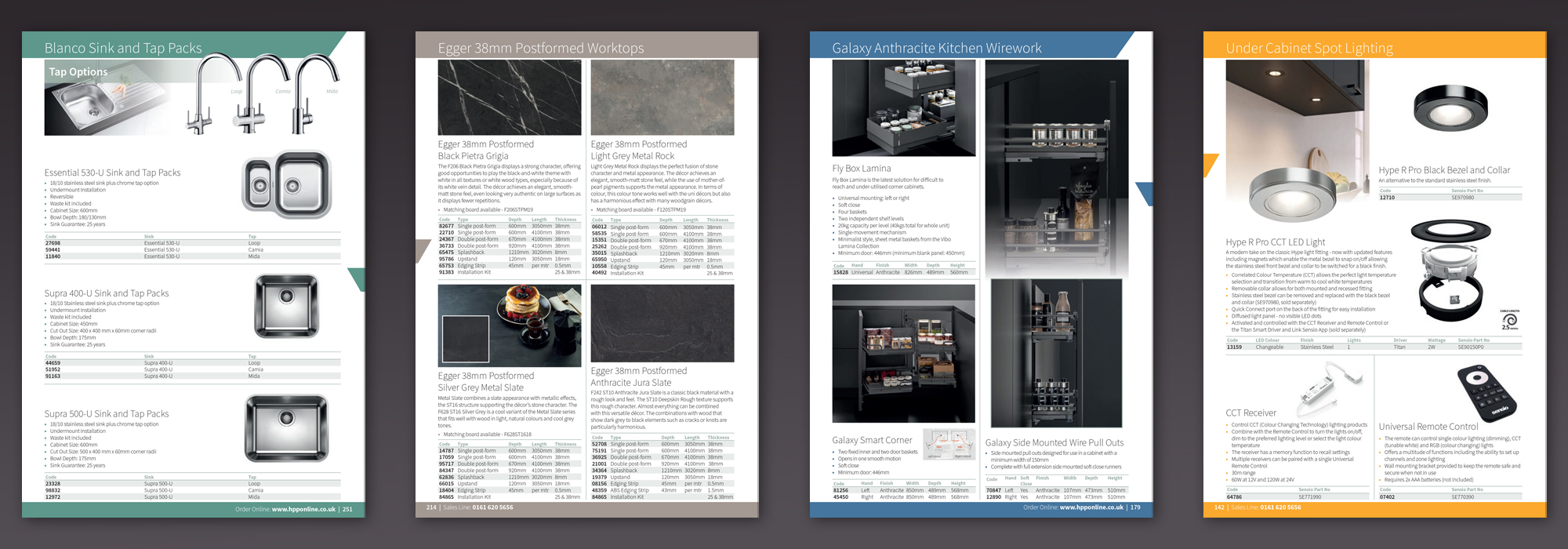The image size is (1568, 549).
Task: Select 'Essential 530-U Sink and Tap Packs' heading
Action: [x=112, y=173]
